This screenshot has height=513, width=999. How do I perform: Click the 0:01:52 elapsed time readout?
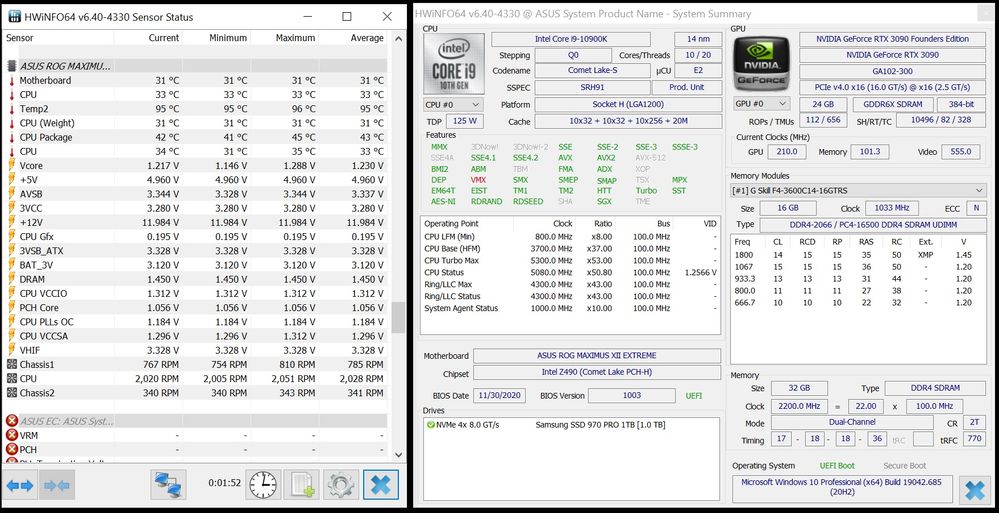pos(224,483)
